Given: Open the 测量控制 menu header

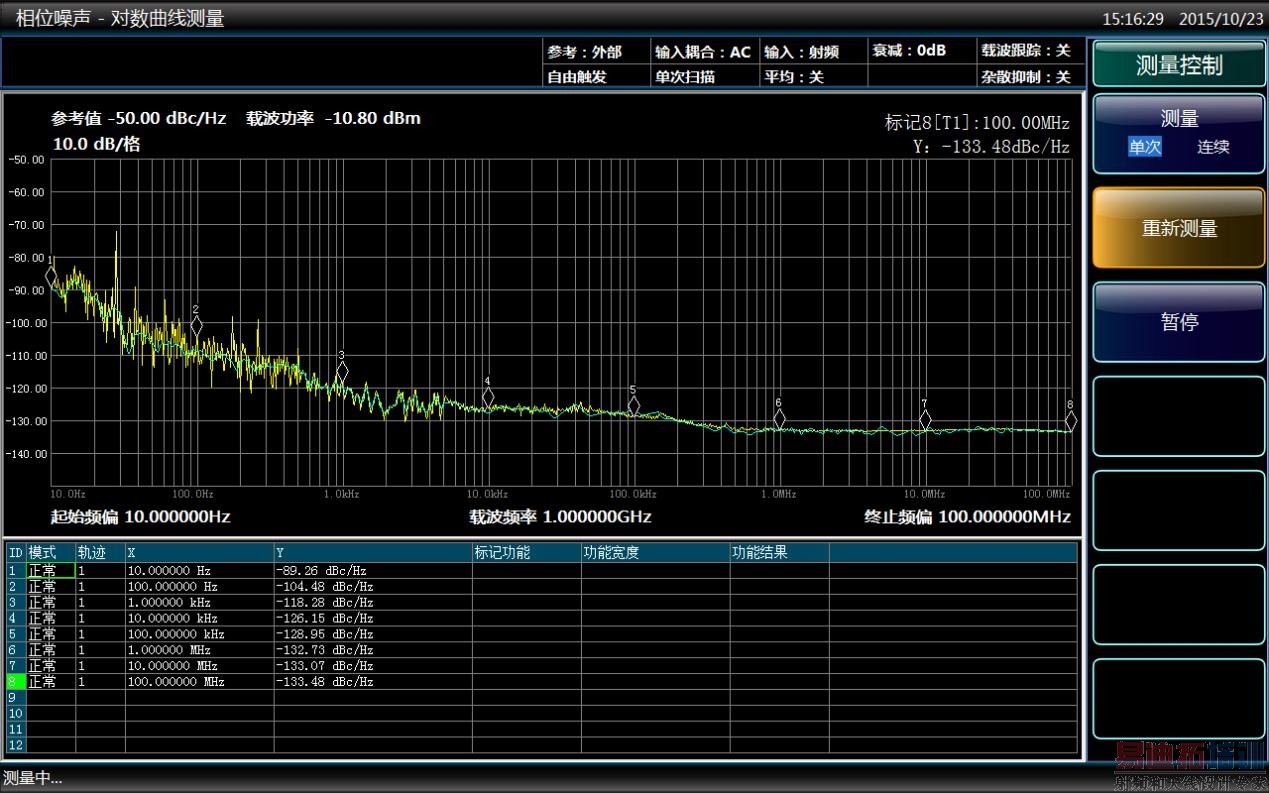Looking at the screenshot, I should coord(1178,66).
